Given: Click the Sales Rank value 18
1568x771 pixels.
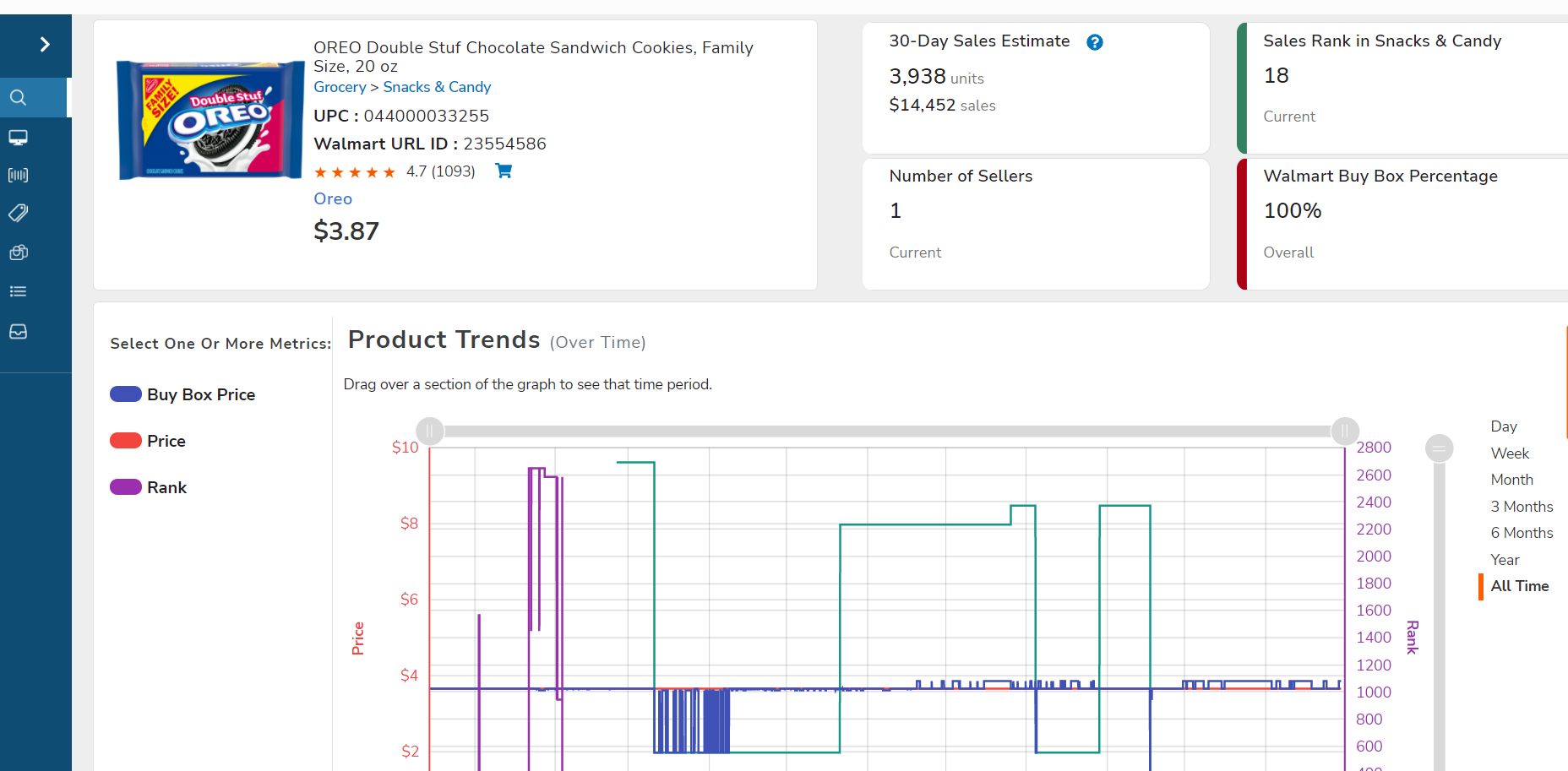Looking at the screenshot, I should pos(1276,75).
